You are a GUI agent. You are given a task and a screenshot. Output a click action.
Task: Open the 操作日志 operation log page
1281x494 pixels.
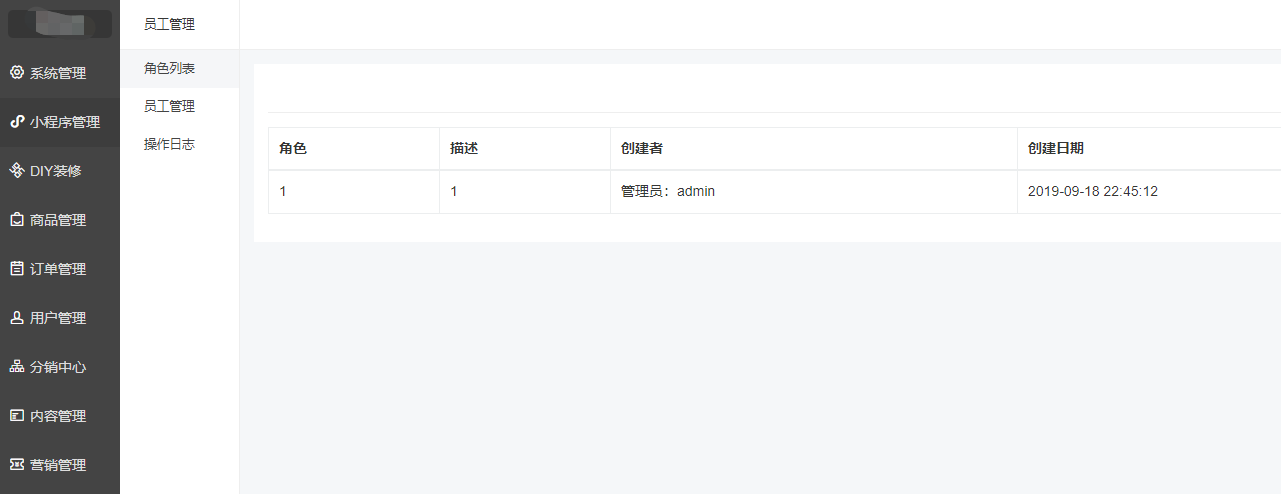(x=169, y=144)
